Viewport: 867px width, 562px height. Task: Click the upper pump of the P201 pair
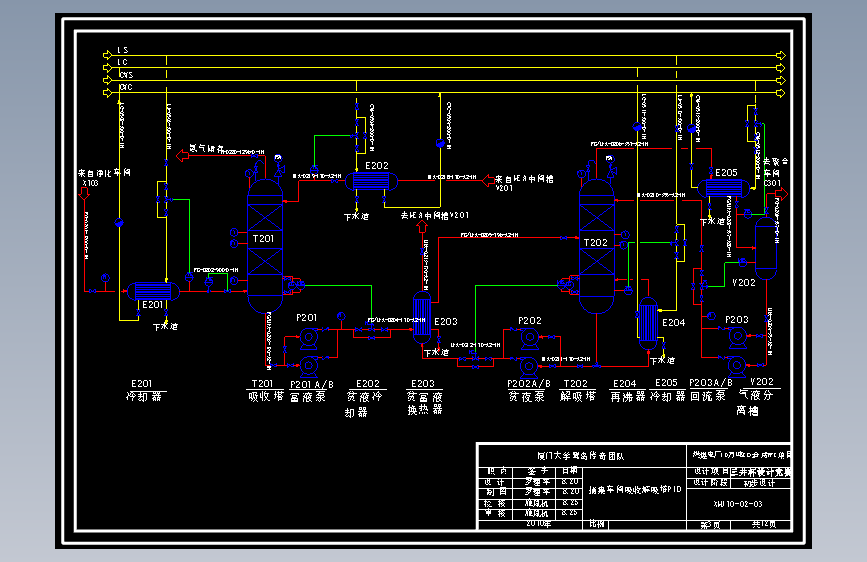(309, 337)
